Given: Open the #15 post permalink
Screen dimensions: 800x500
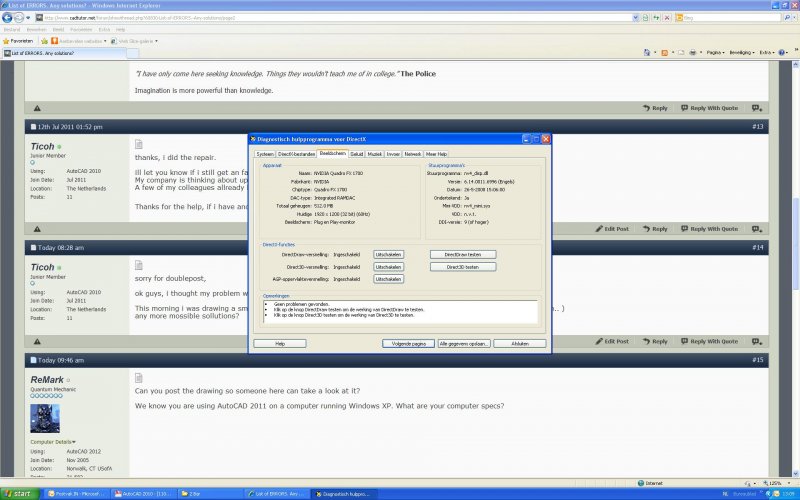Looking at the screenshot, I should pyautogui.click(x=758, y=360).
